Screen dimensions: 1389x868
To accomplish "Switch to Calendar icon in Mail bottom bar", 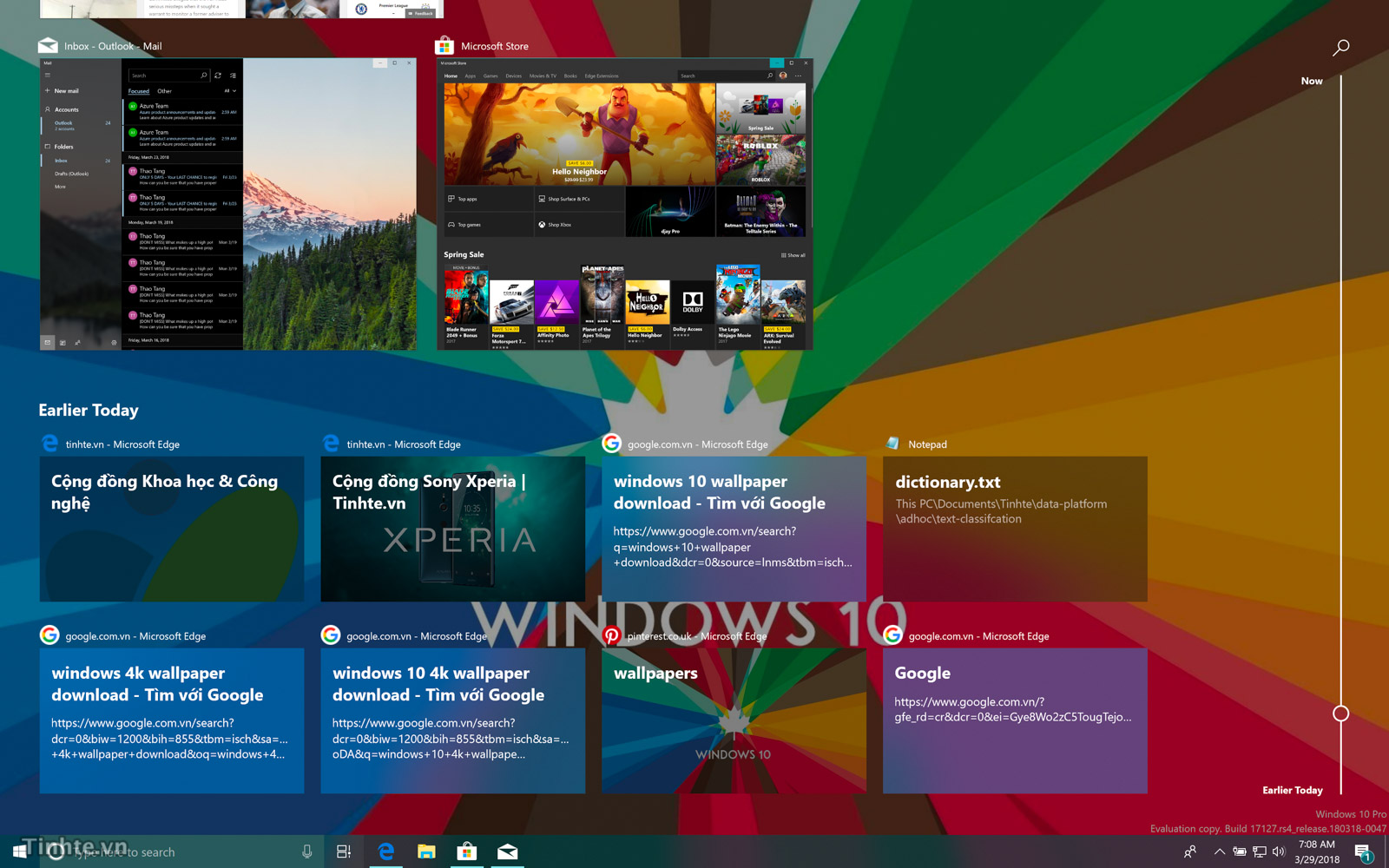I will [x=63, y=342].
